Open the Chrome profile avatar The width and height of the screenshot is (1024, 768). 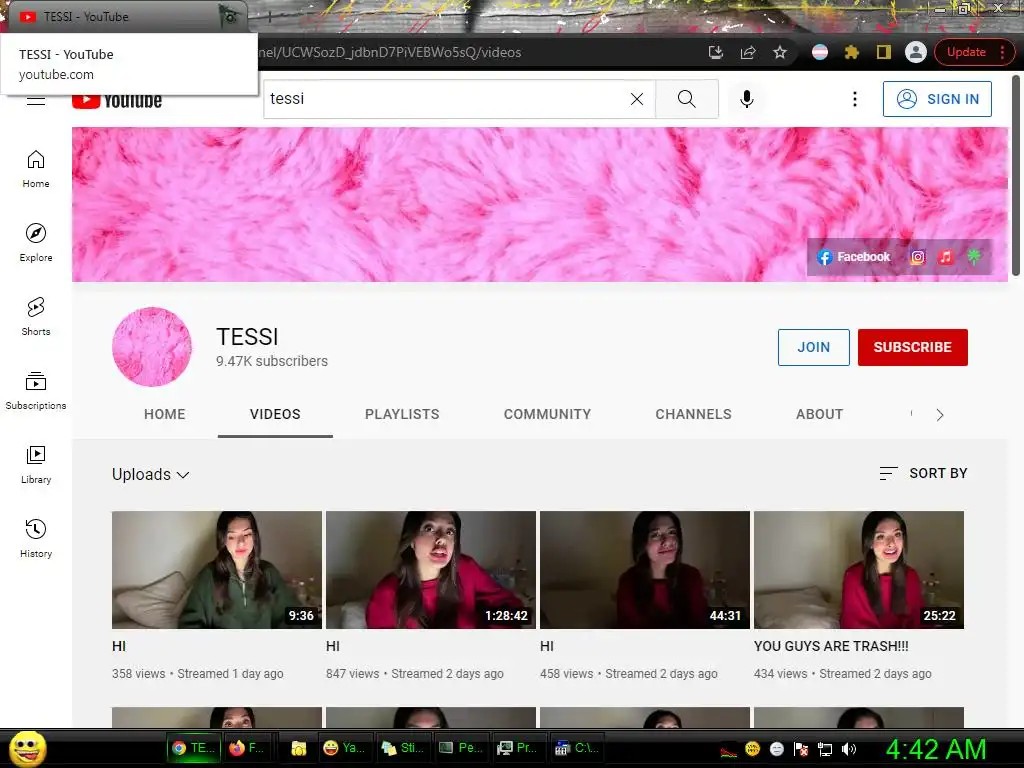coord(916,52)
